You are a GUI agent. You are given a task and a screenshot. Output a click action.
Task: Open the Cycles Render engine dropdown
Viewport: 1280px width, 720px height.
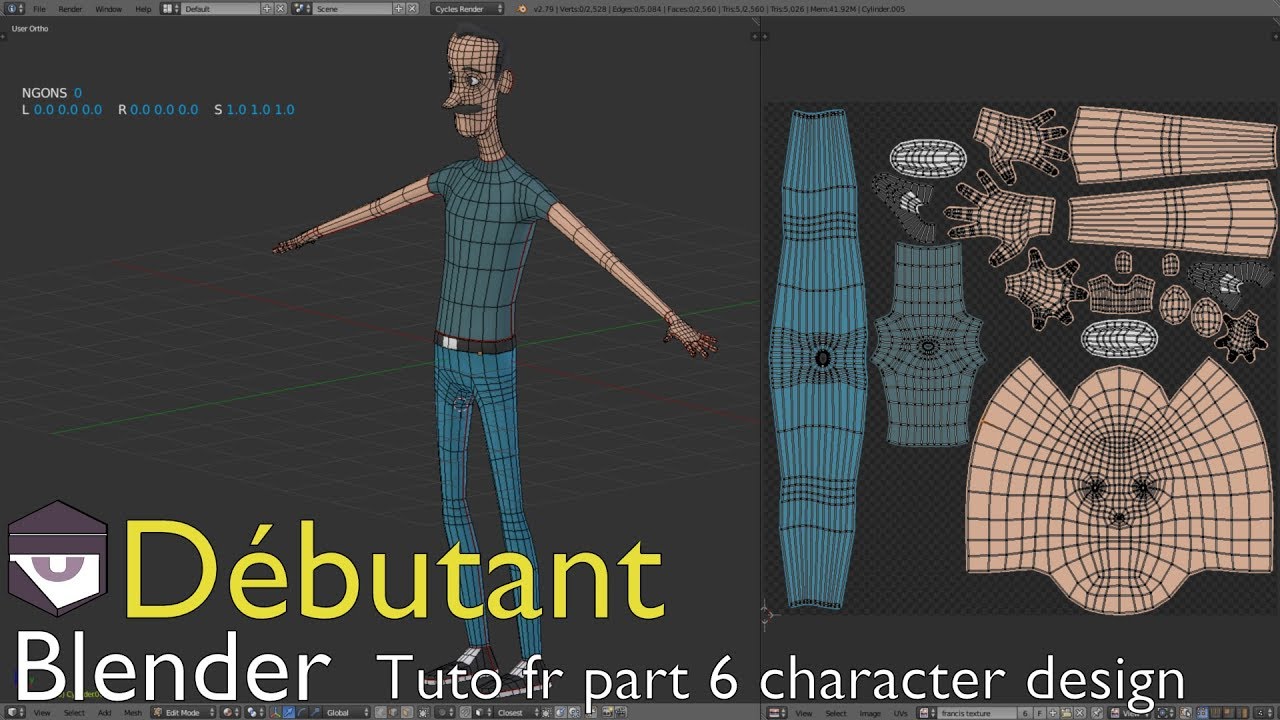pyautogui.click(x=468, y=9)
